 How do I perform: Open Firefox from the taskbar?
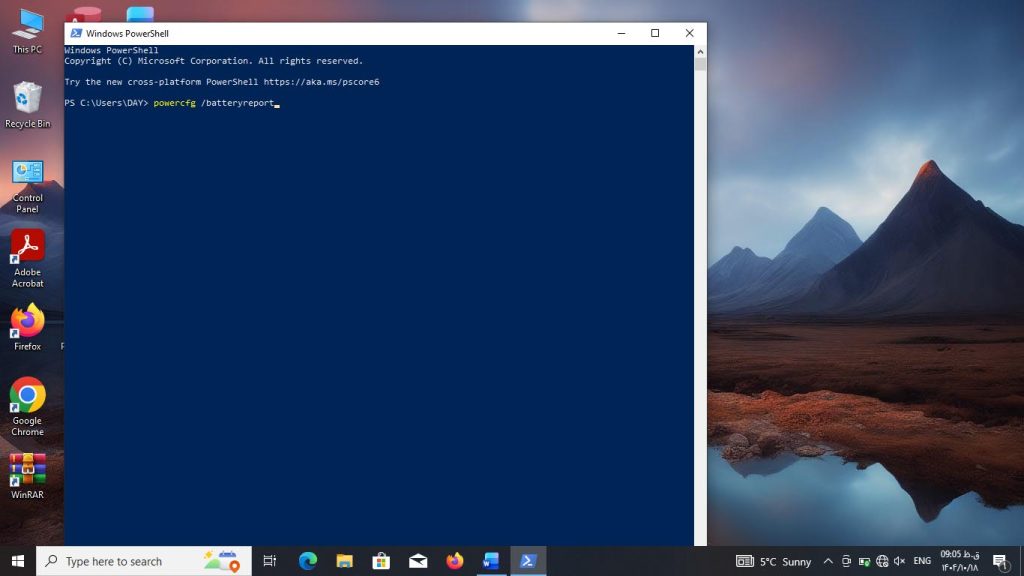455,561
